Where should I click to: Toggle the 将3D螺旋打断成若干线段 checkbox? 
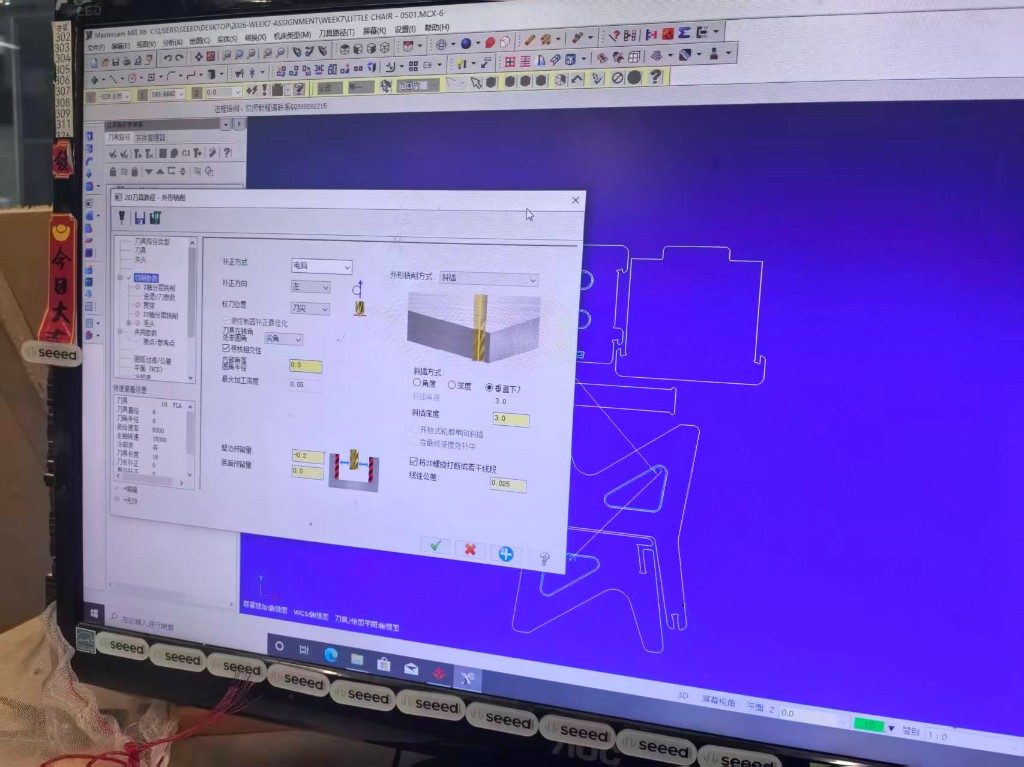pos(413,462)
